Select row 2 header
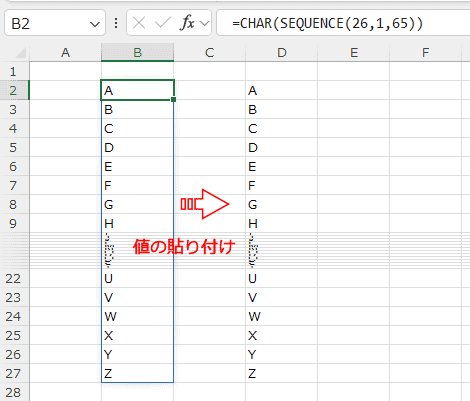 (15, 90)
